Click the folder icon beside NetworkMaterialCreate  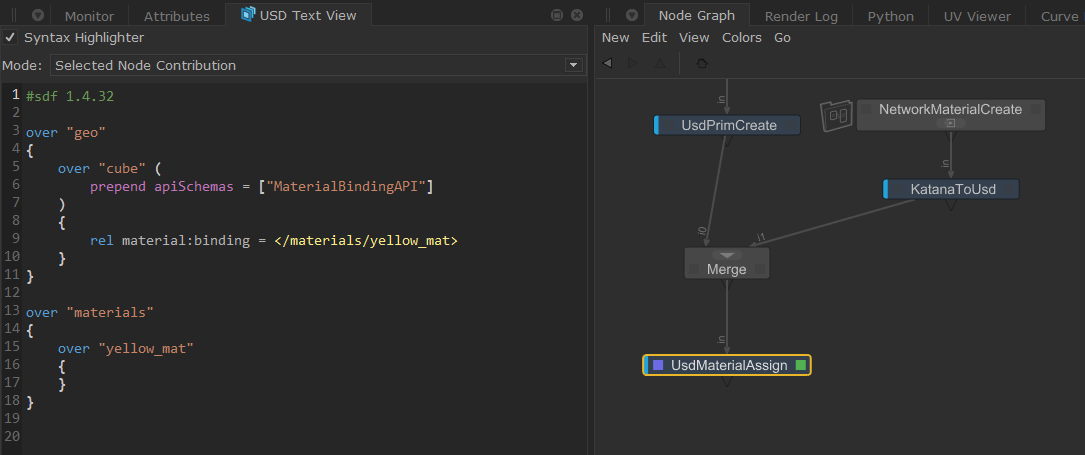(835, 116)
